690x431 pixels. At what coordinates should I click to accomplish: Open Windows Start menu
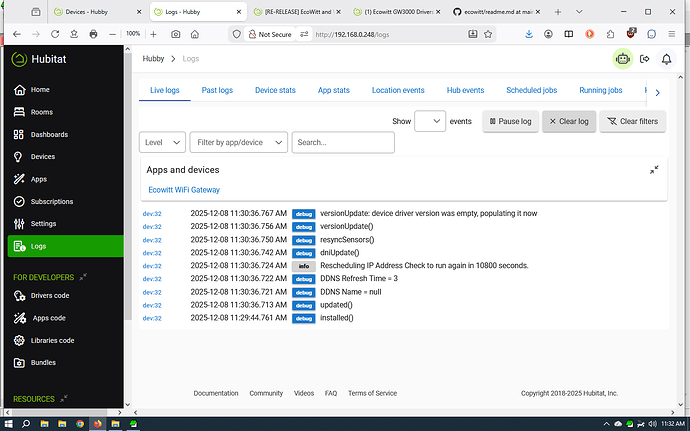(8, 424)
